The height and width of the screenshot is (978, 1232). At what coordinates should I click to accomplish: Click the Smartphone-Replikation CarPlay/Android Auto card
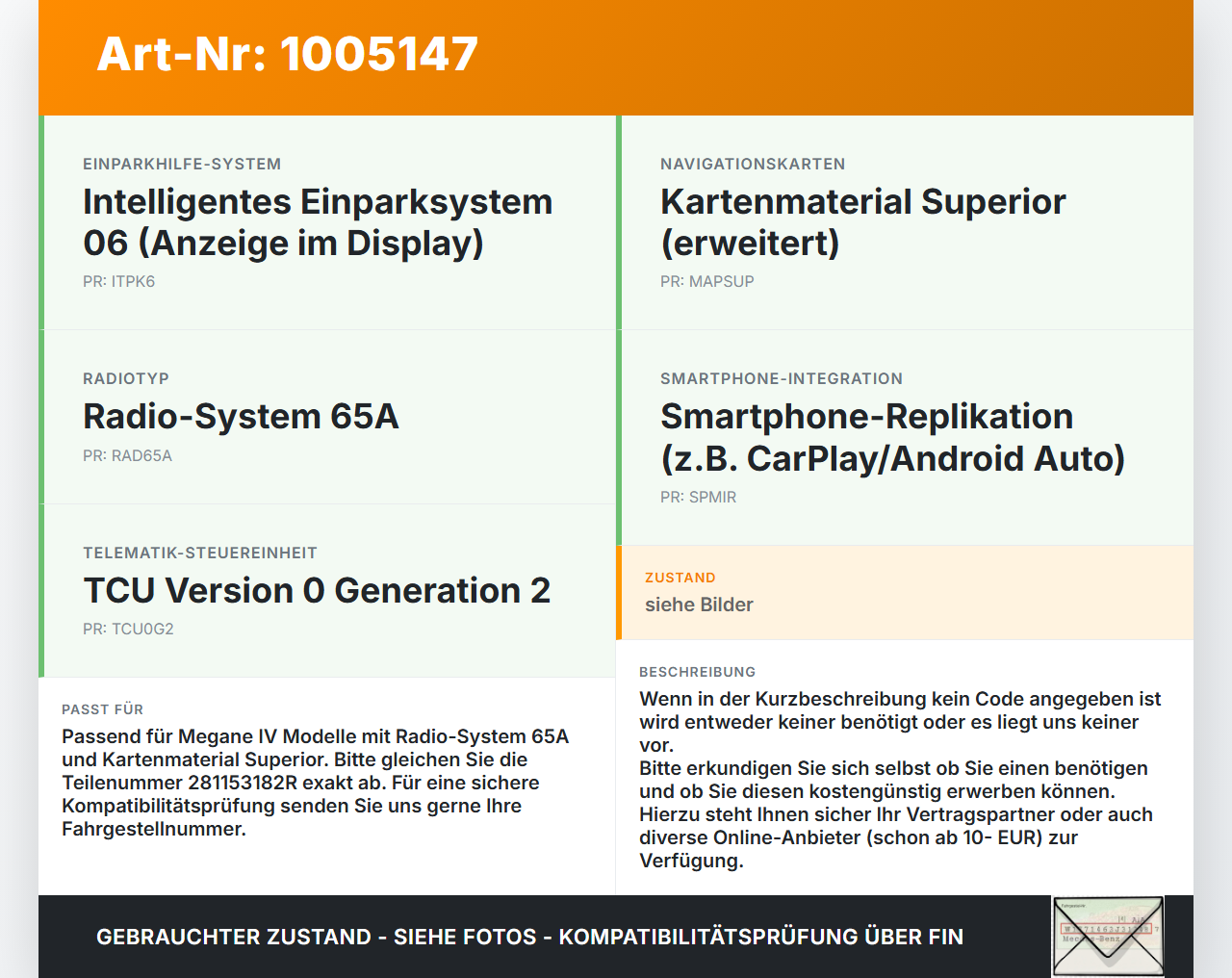(x=905, y=438)
